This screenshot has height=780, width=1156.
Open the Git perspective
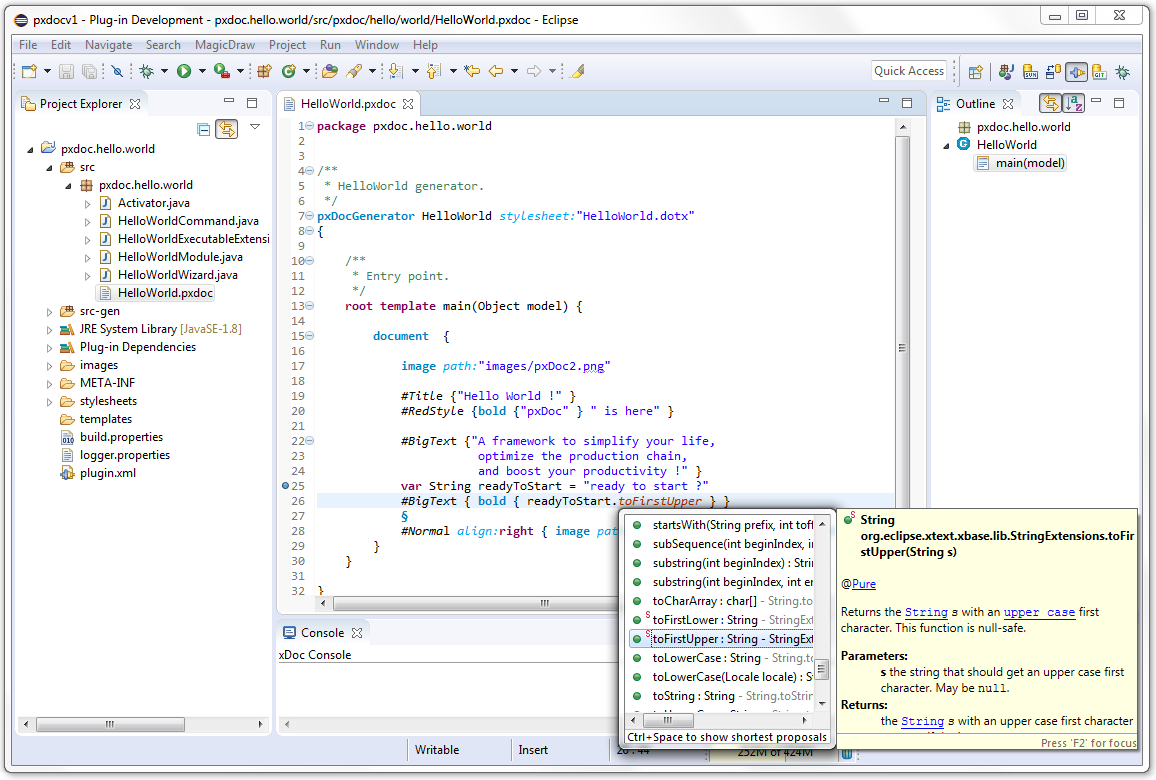[1099, 72]
